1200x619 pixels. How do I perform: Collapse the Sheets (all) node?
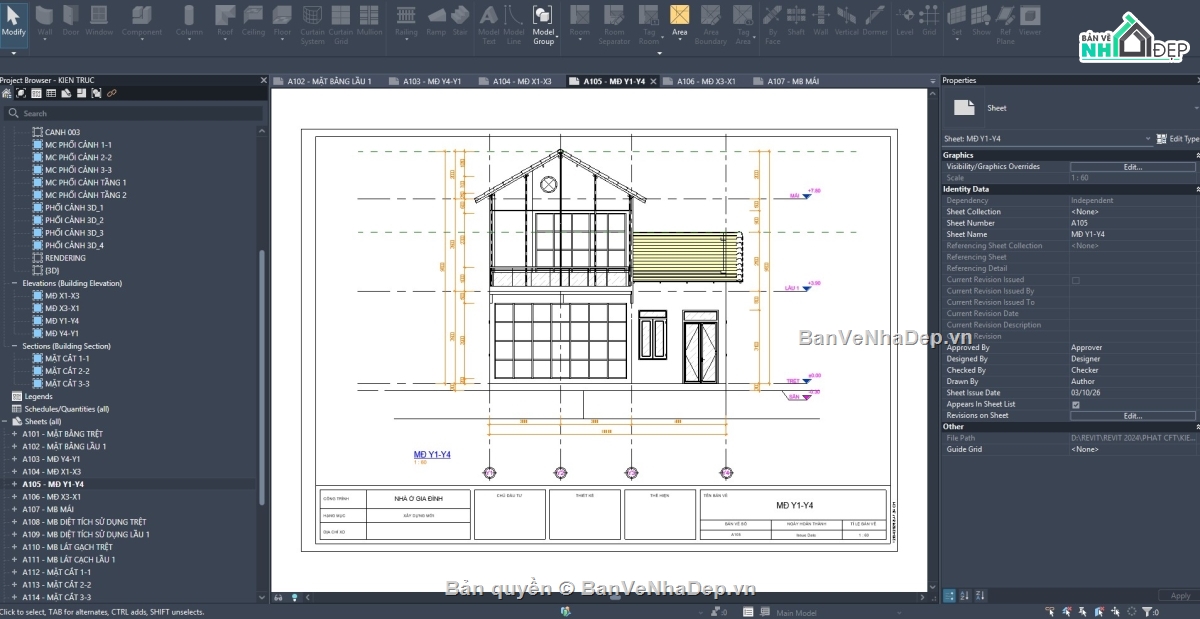tap(5, 421)
